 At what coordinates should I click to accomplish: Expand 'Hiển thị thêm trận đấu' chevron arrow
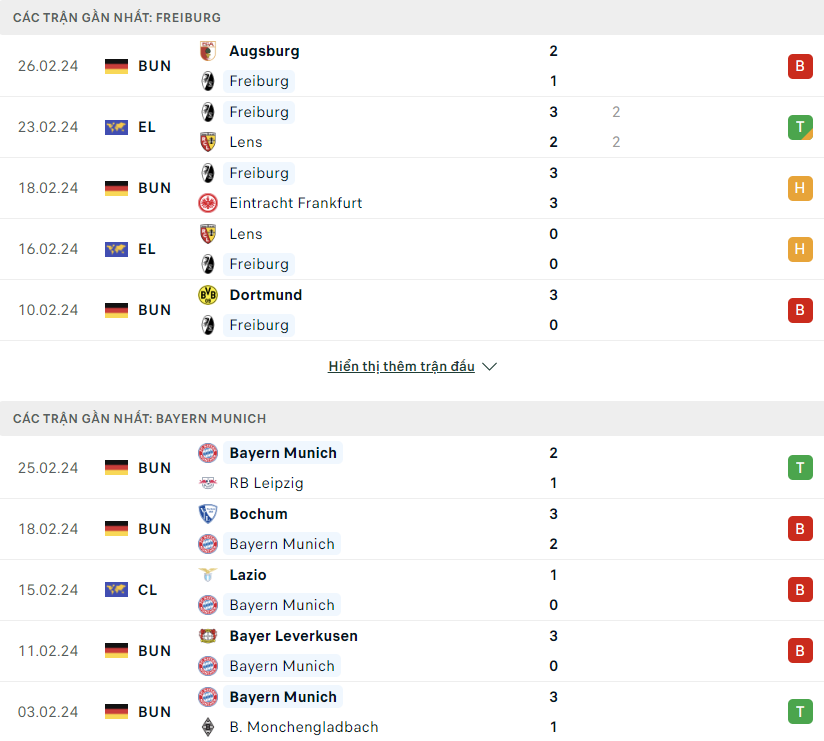(489, 367)
